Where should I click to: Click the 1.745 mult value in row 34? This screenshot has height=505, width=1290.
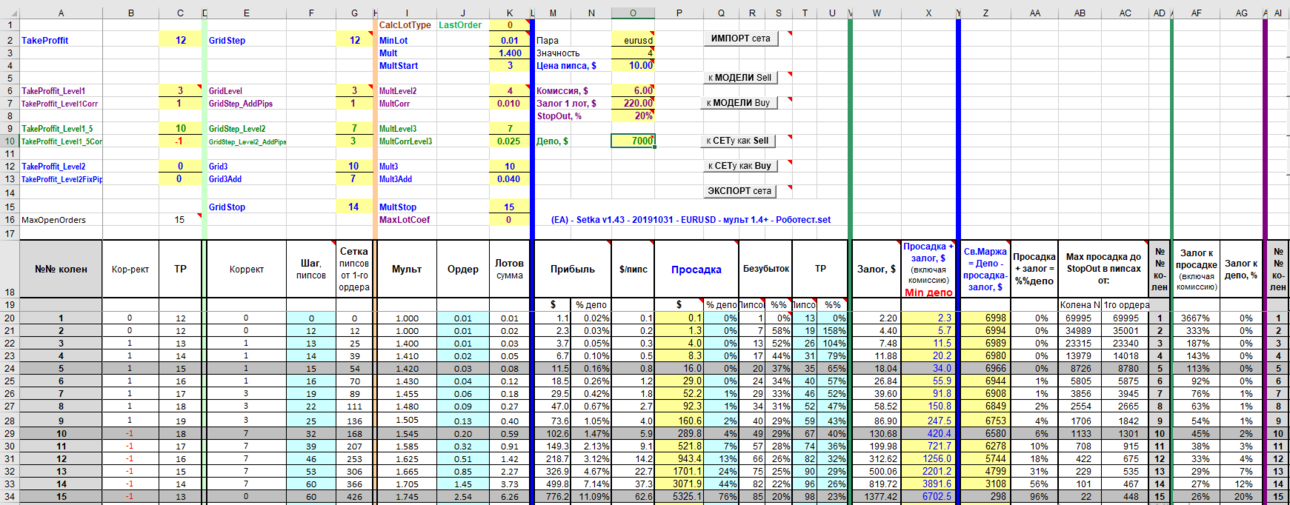click(x=406, y=497)
